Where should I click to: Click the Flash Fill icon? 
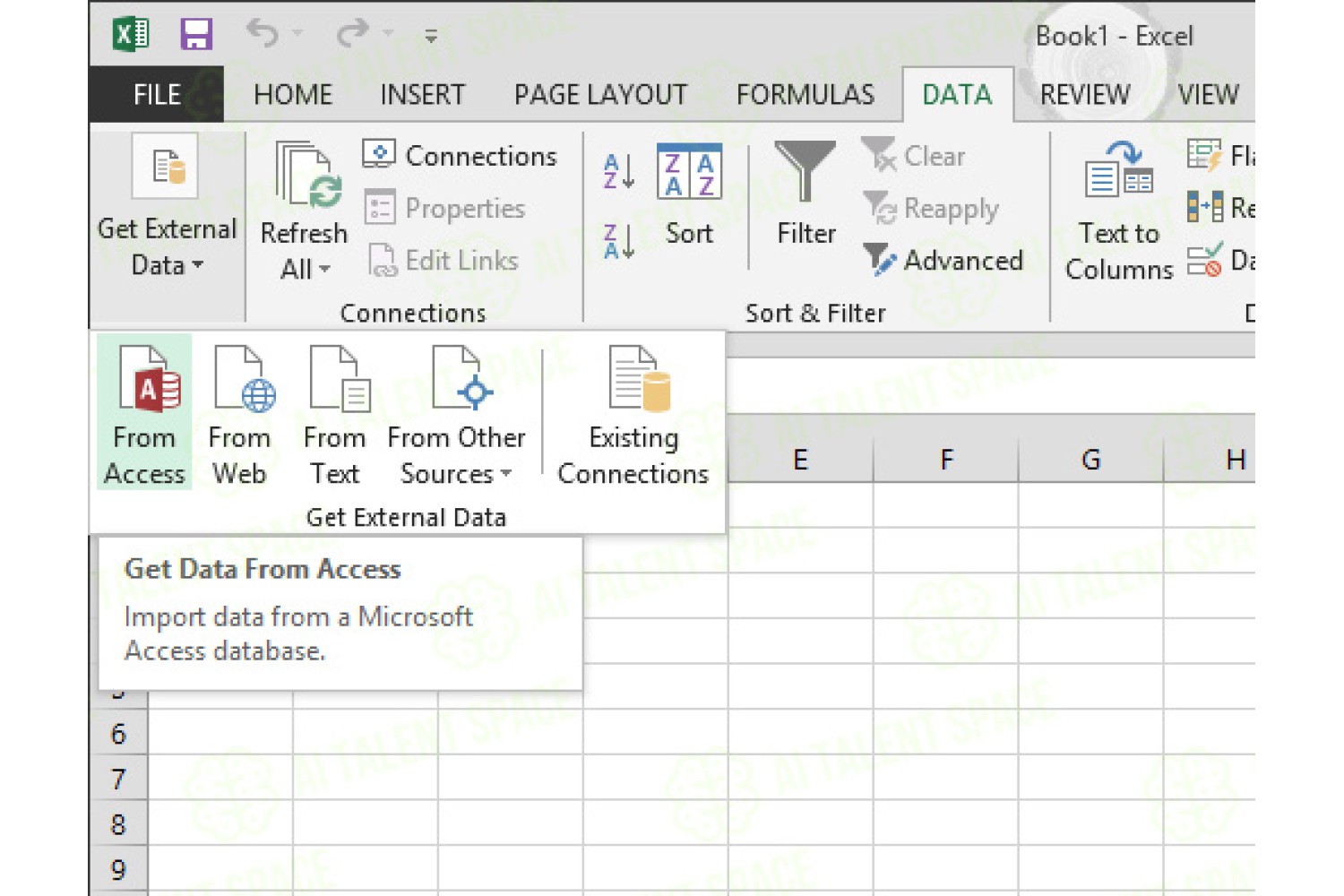1203,156
